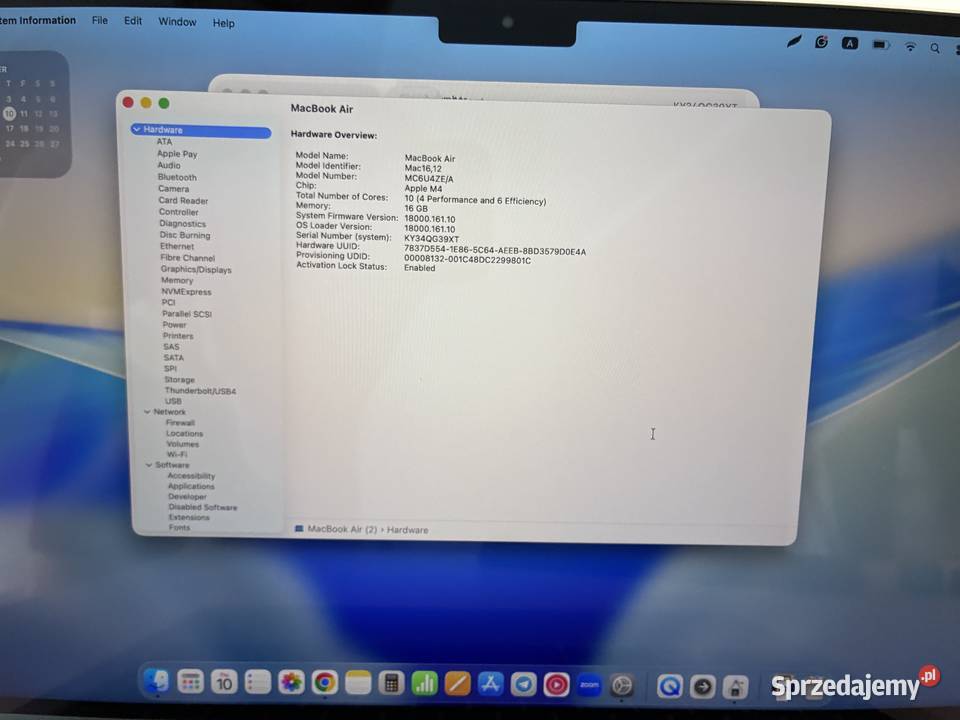
Task: Click the serial number value KY34QG39XT
Action: 432,239
